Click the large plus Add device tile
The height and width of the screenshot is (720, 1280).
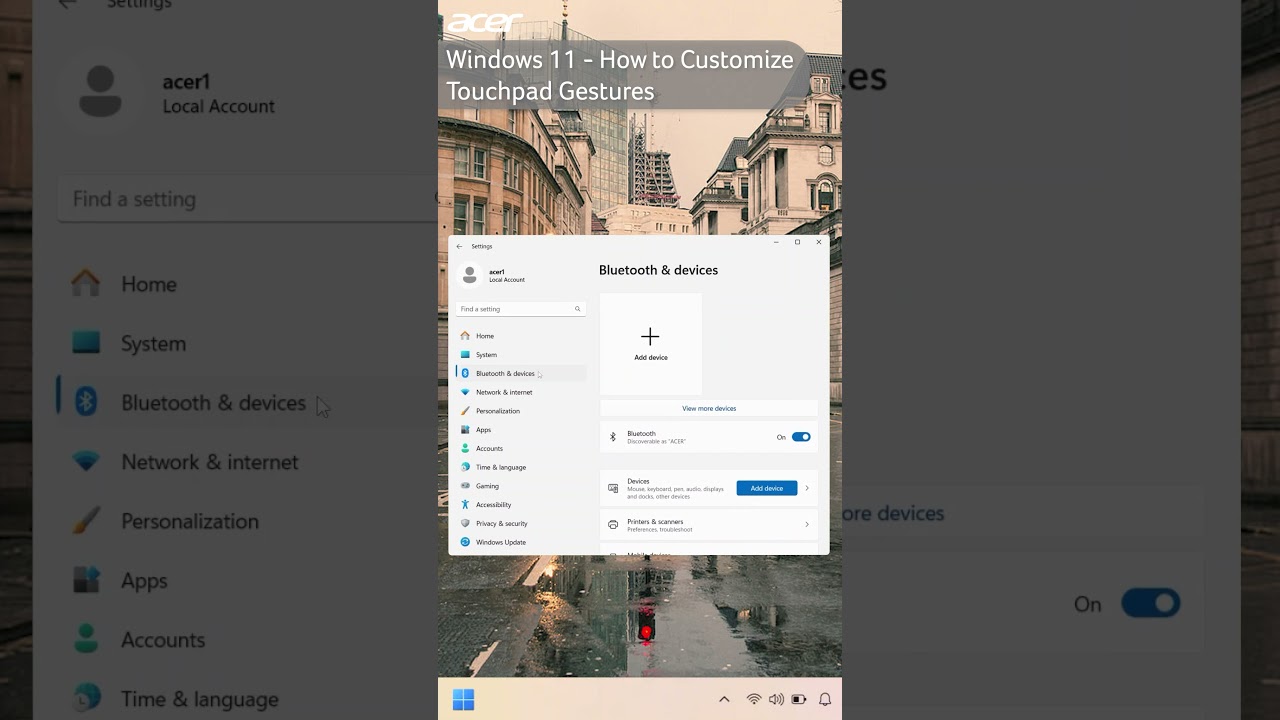coord(651,344)
